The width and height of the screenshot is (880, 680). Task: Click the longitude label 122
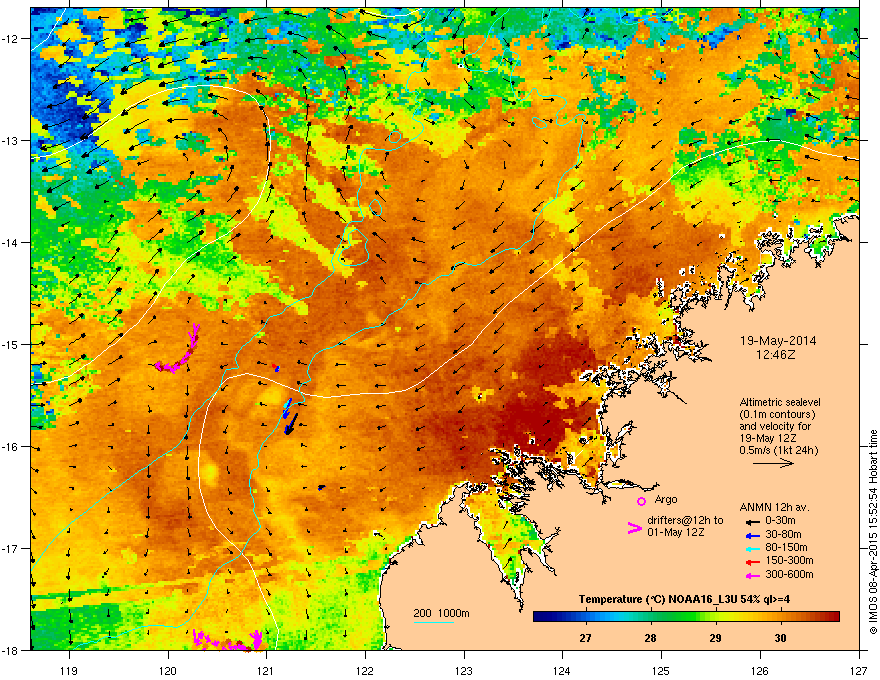point(365,670)
